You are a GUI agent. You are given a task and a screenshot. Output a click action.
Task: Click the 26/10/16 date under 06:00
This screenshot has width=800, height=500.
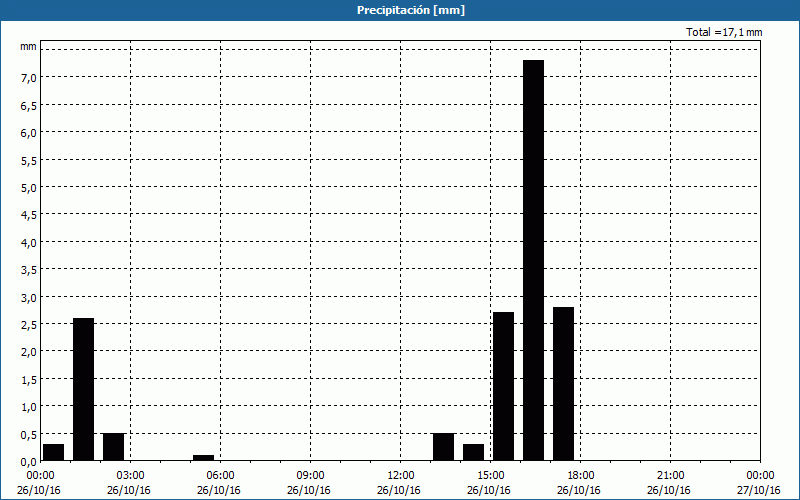219,491
